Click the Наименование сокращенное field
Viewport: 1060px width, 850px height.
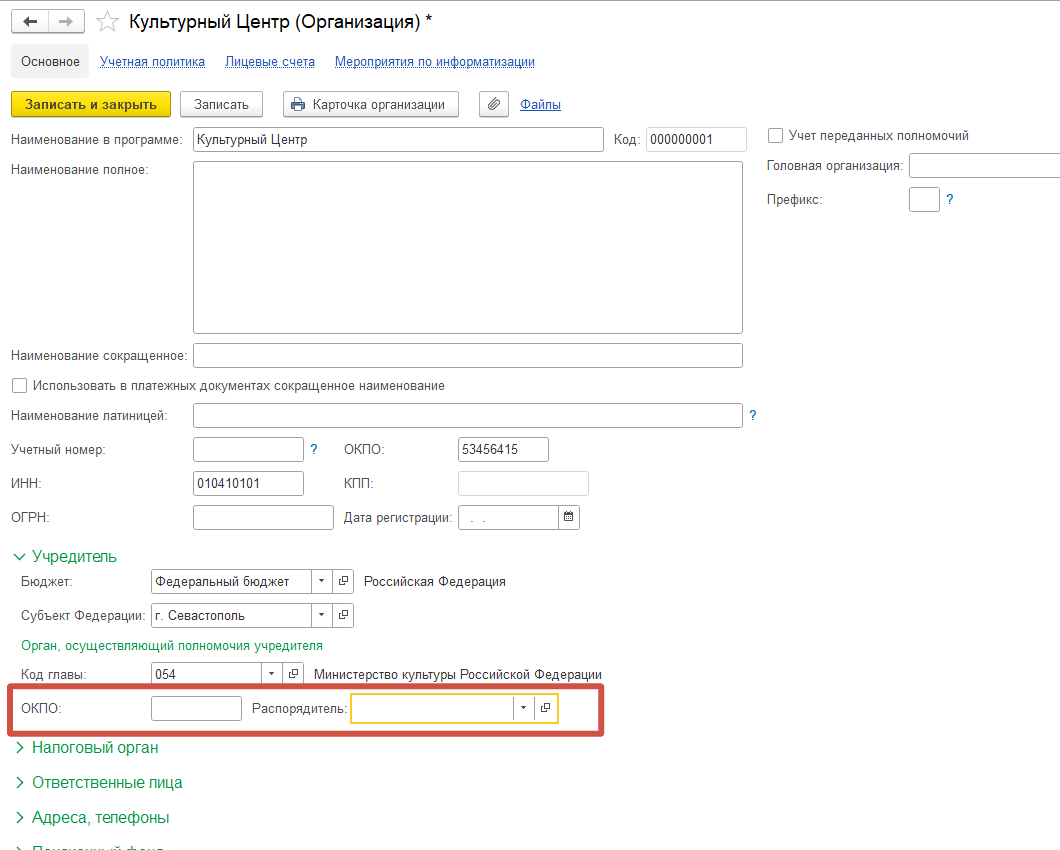[x=468, y=356]
